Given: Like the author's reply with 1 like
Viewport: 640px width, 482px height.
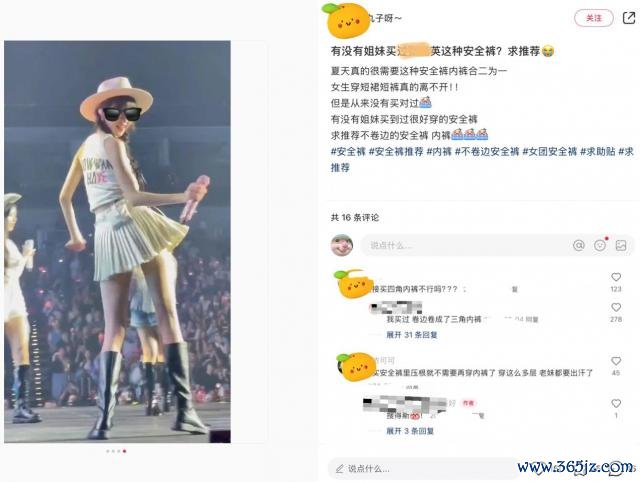Looking at the screenshot, I should (616, 403).
